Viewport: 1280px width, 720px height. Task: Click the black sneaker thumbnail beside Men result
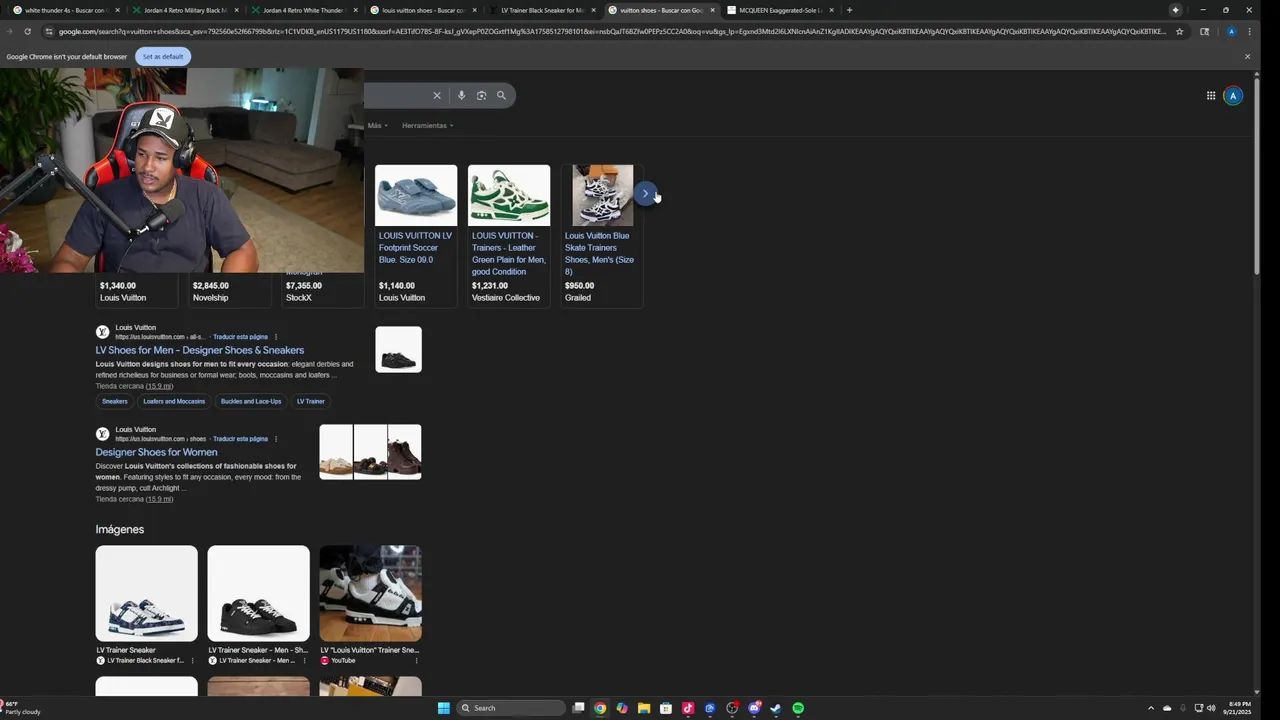point(398,349)
